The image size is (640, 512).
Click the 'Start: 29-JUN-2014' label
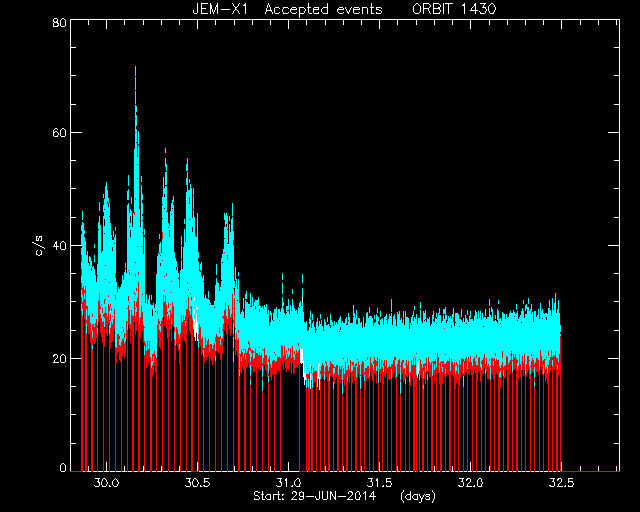(x=314, y=496)
